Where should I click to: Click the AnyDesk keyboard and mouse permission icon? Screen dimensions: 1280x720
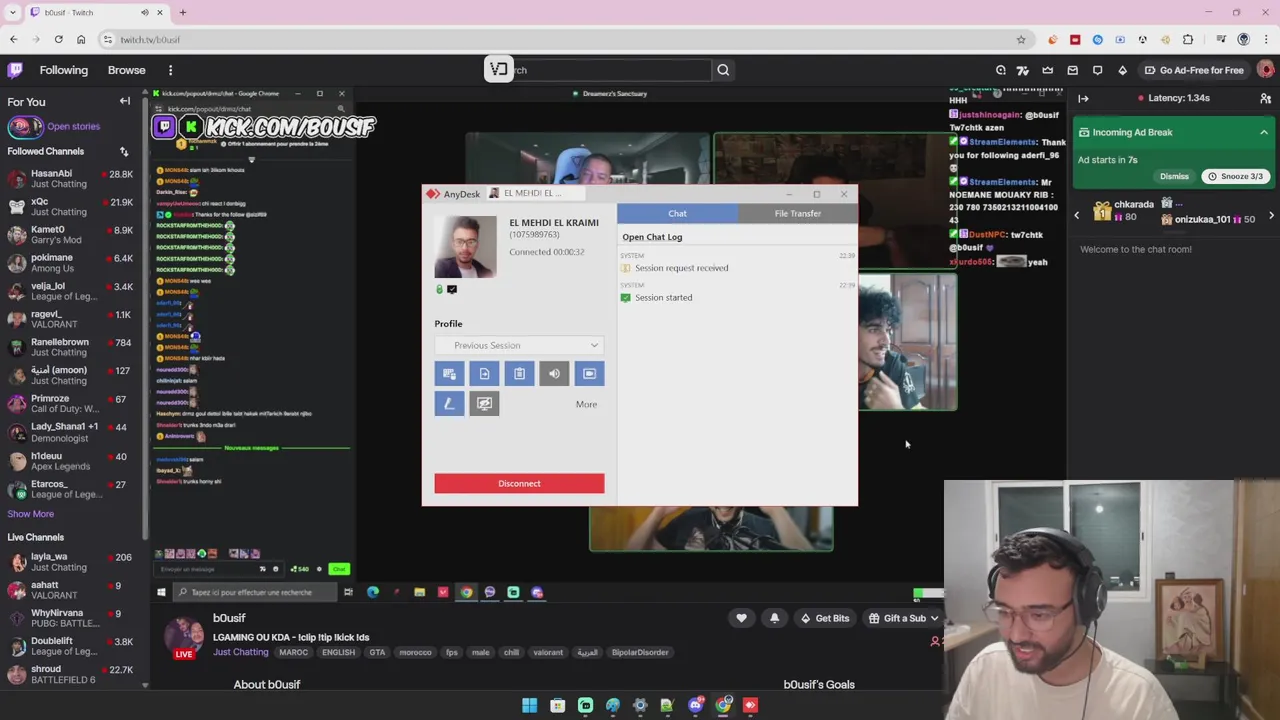click(449, 374)
